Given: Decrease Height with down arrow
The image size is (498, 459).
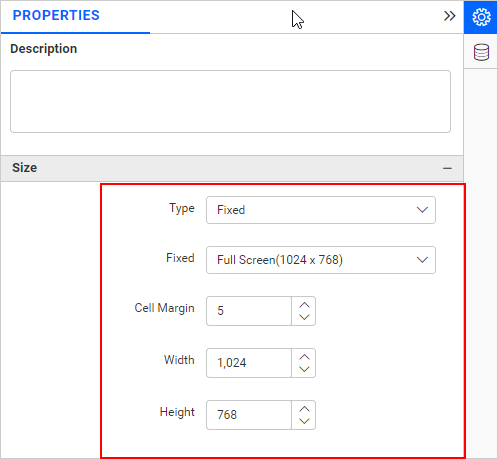Looking at the screenshot, I should click(x=304, y=421).
